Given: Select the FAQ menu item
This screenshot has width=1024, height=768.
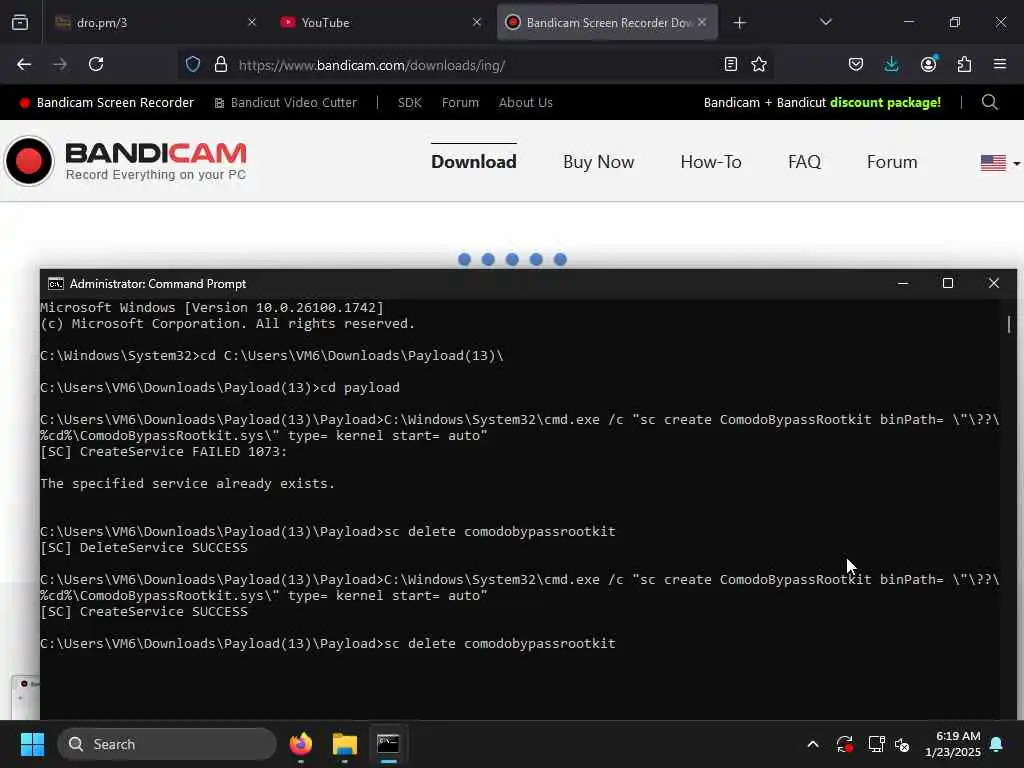Looking at the screenshot, I should pos(804,162).
